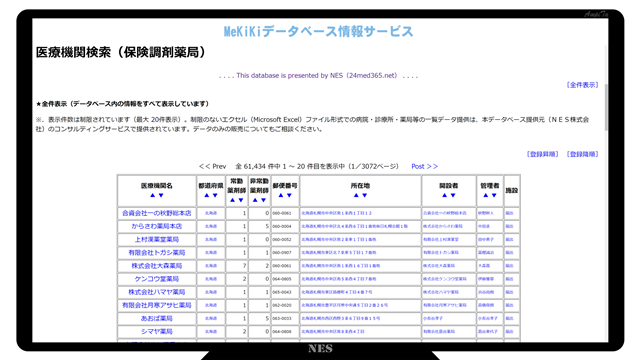Click the page's vertical scrollbar thumb
This screenshot has height=360, width=640.
(606, 107)
